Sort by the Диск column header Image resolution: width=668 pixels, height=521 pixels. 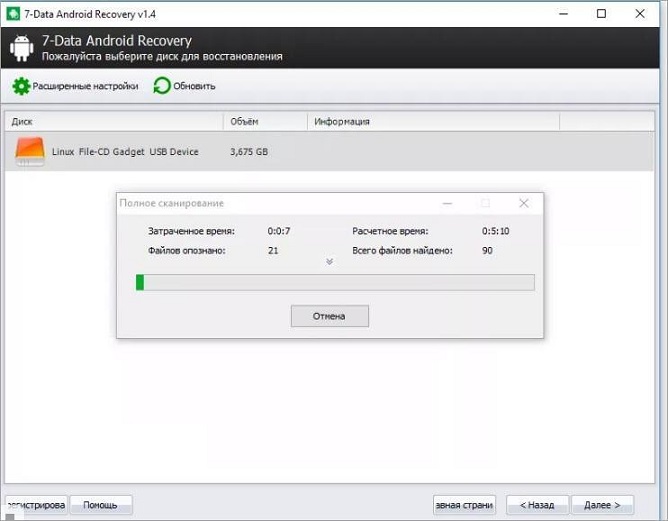[114, 121]
